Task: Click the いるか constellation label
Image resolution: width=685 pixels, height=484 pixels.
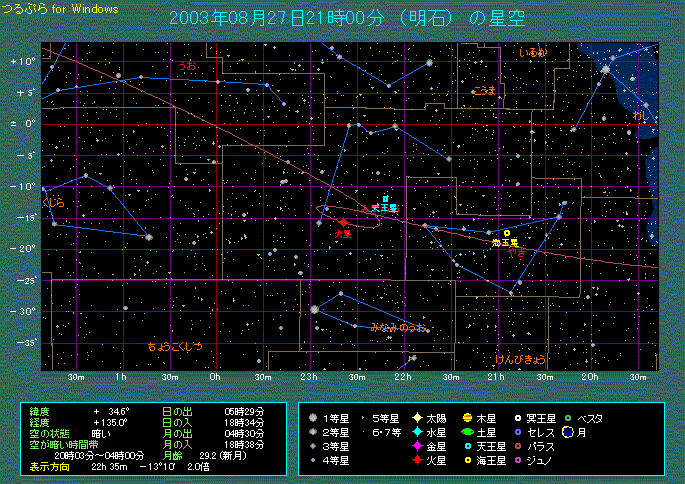Action: [x=533, y=52]
